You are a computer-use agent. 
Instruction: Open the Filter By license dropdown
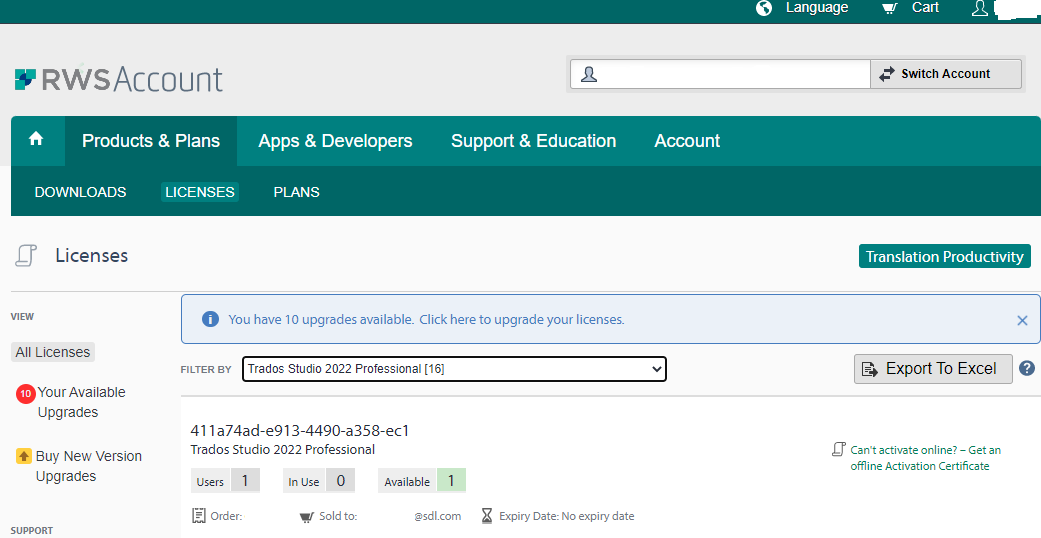point(454,369)
